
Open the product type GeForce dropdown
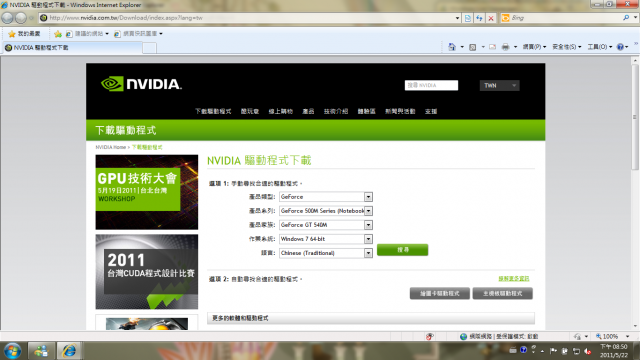(x=325, y=197)
